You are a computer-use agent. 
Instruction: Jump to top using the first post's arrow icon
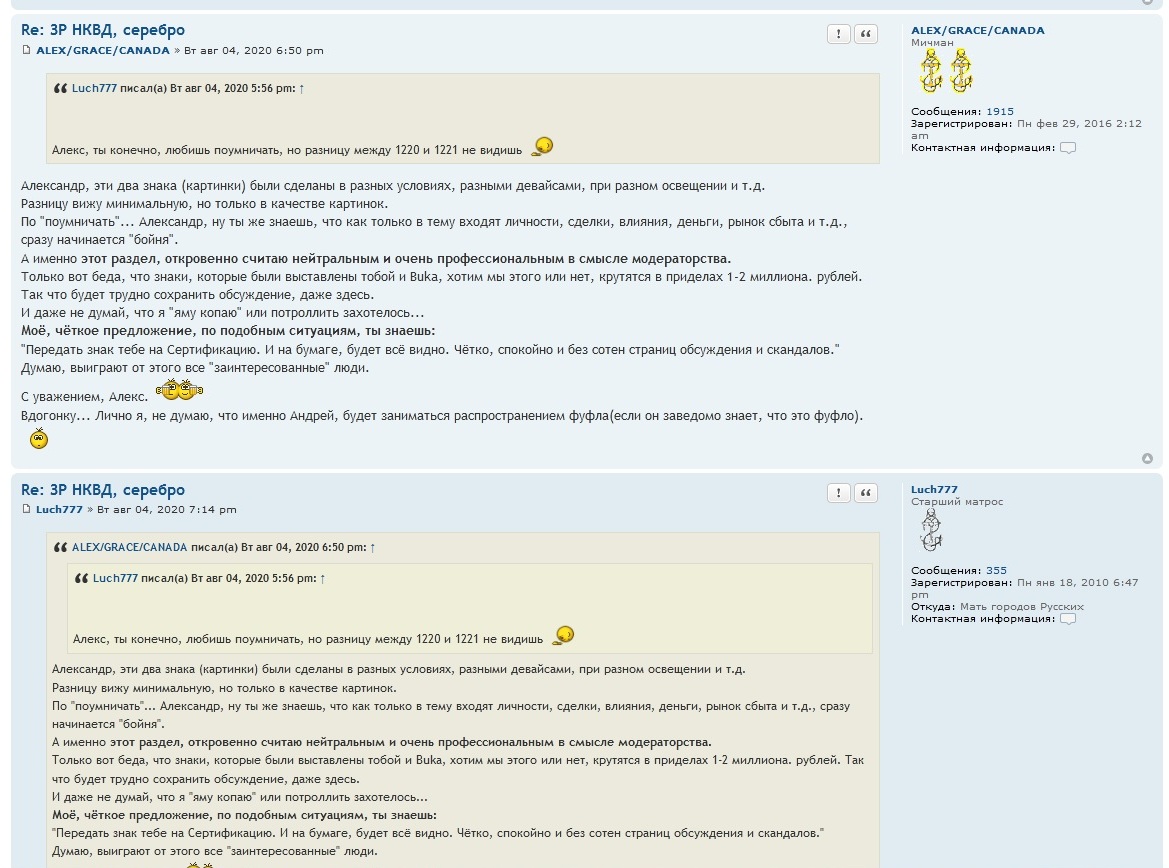coord(1147,459)
